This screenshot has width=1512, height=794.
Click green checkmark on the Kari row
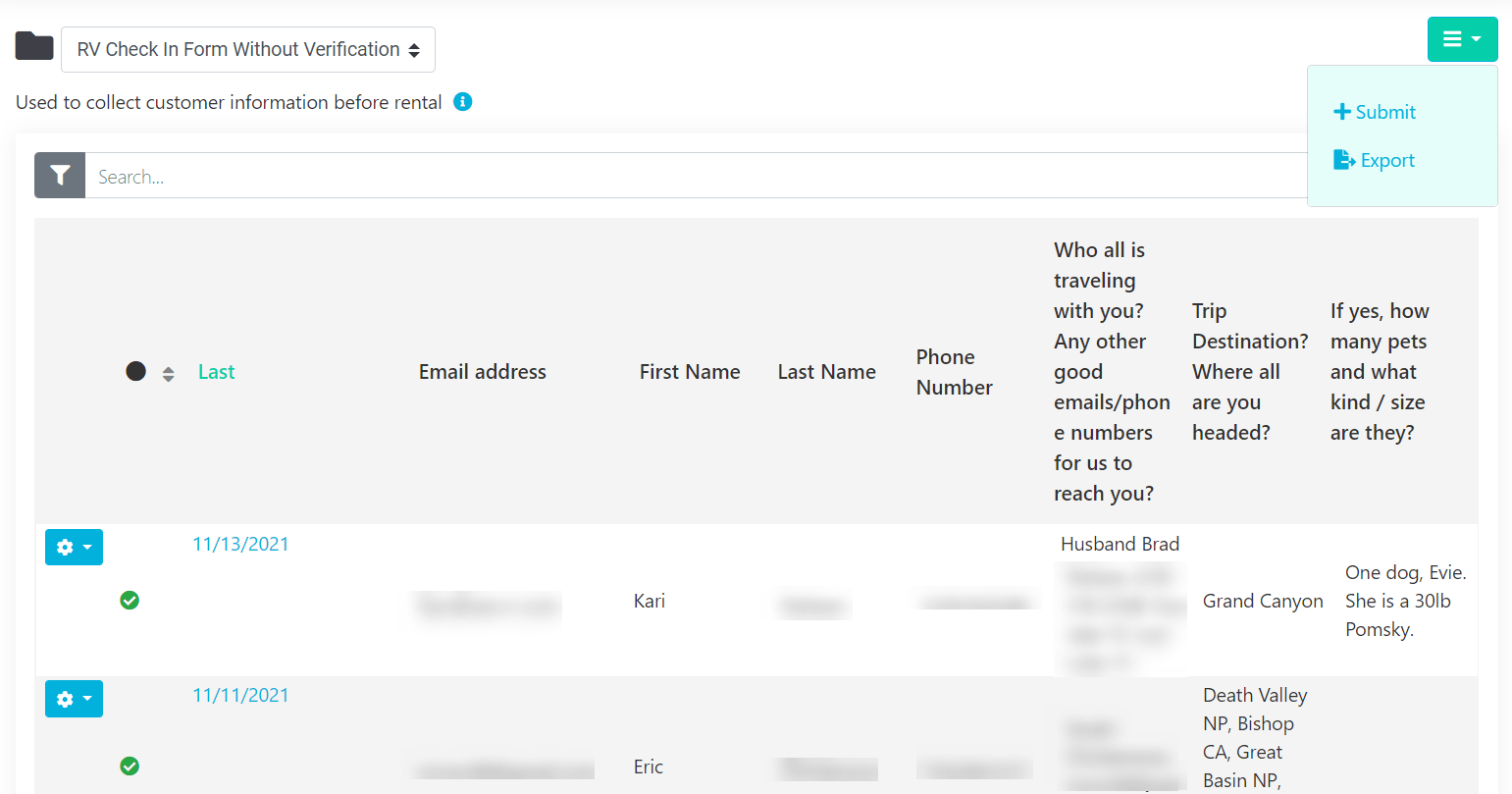pos(130,600)
